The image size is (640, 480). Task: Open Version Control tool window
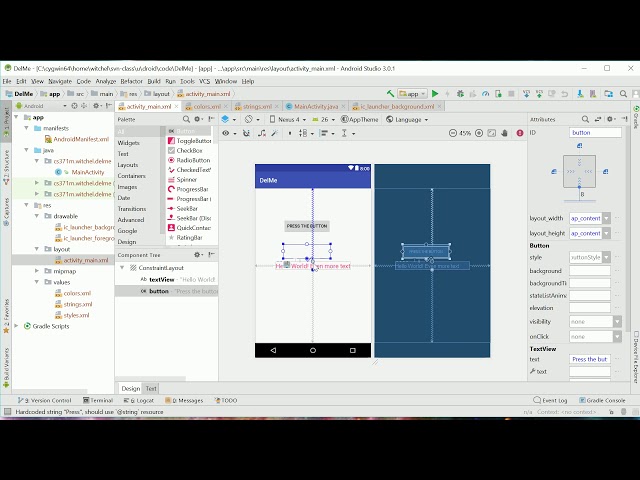point(44,400)
